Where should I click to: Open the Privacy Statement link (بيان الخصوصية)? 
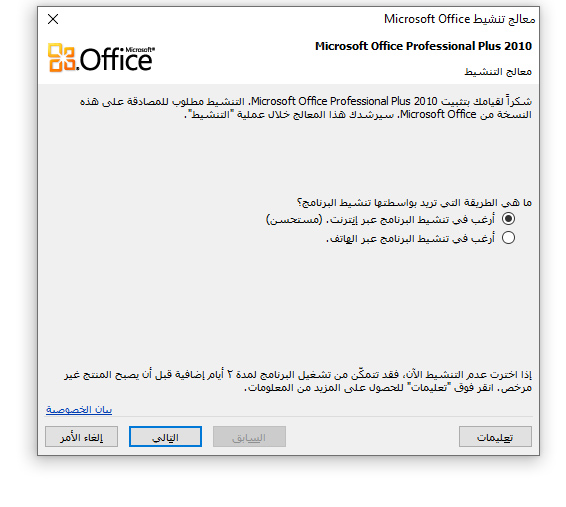pos(79,410)
